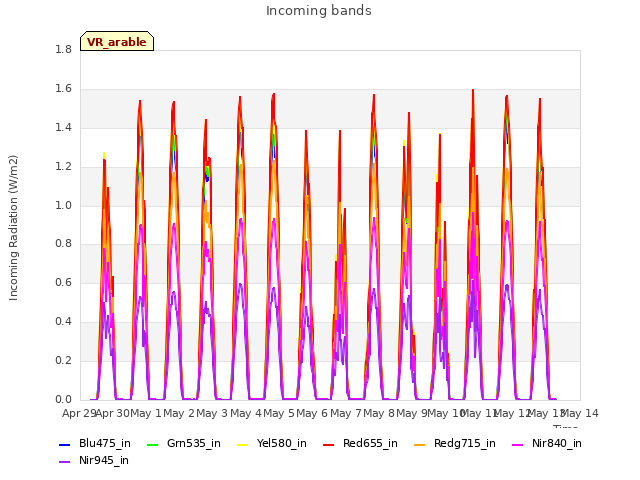Click the blue Blu475_in legend swatch
This screenshot has width=640, height=480.
[64, 444]
